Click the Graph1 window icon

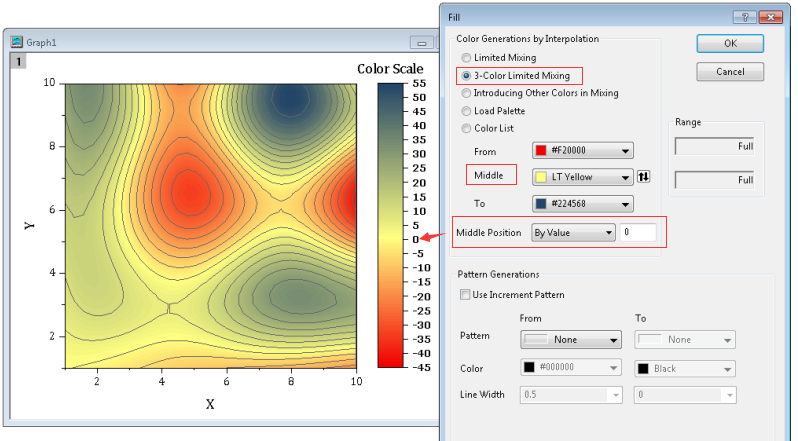[x=16, y=43]
